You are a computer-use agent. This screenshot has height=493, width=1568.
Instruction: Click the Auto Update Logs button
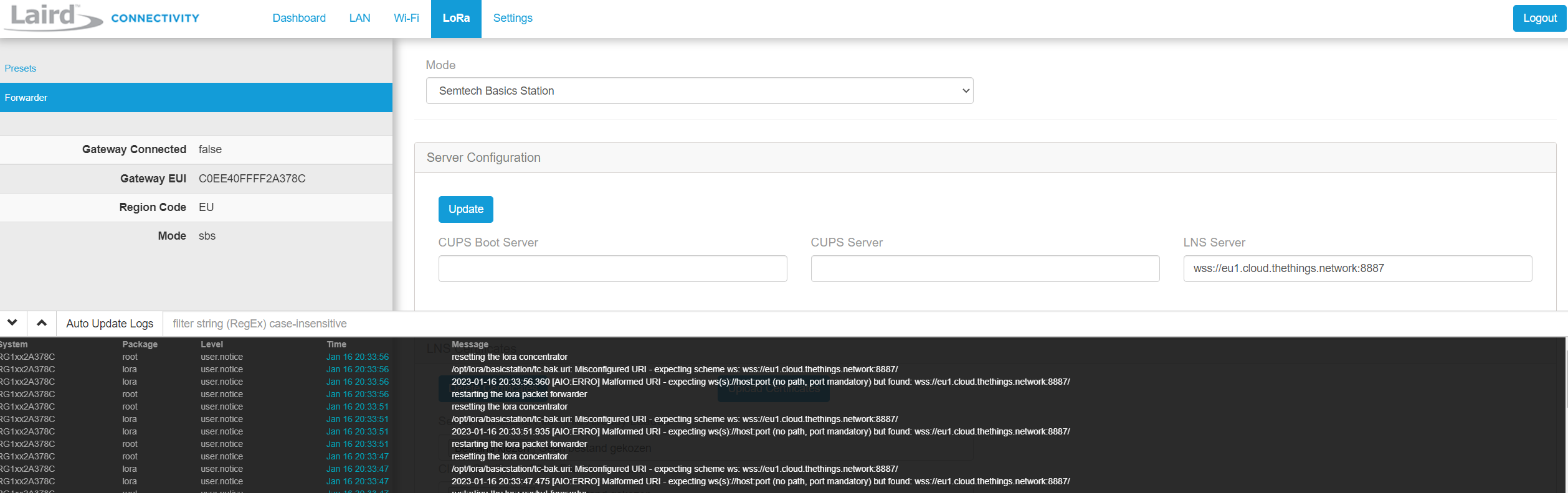click(110, 324)
